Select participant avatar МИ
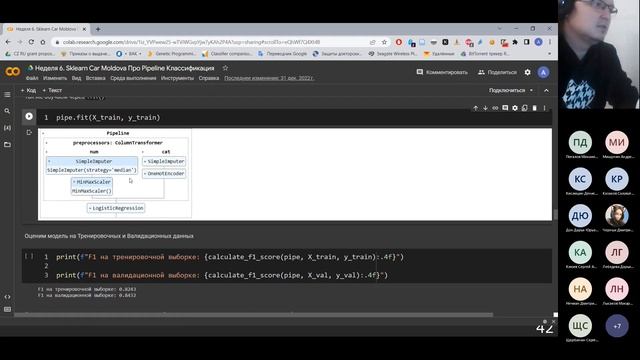This screenshot has height=360, width=640. point(617,142)
